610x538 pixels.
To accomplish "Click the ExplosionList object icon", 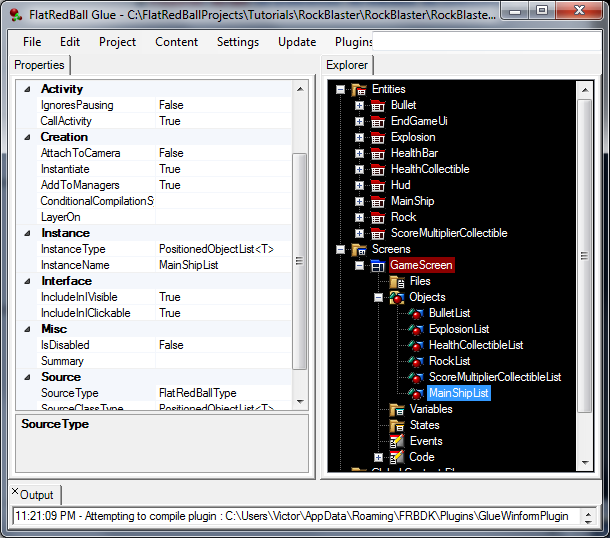I will (416, 329).
